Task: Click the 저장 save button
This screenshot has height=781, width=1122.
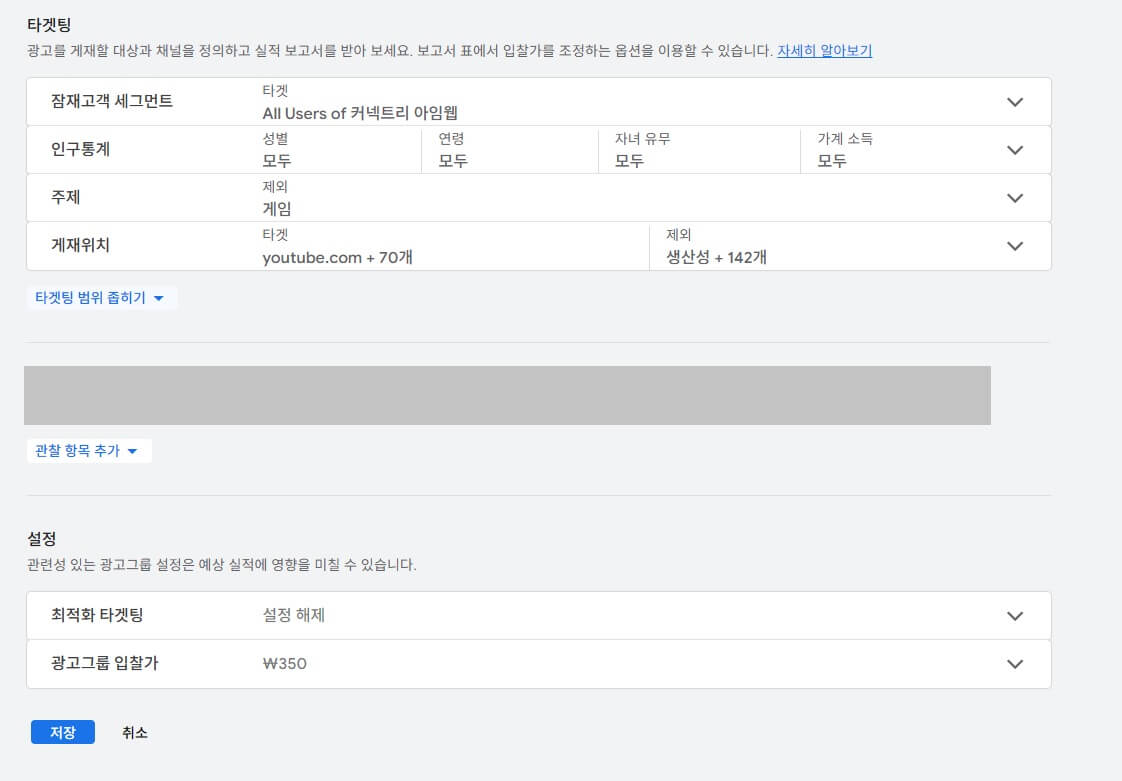Action: [x=62, y=732]
